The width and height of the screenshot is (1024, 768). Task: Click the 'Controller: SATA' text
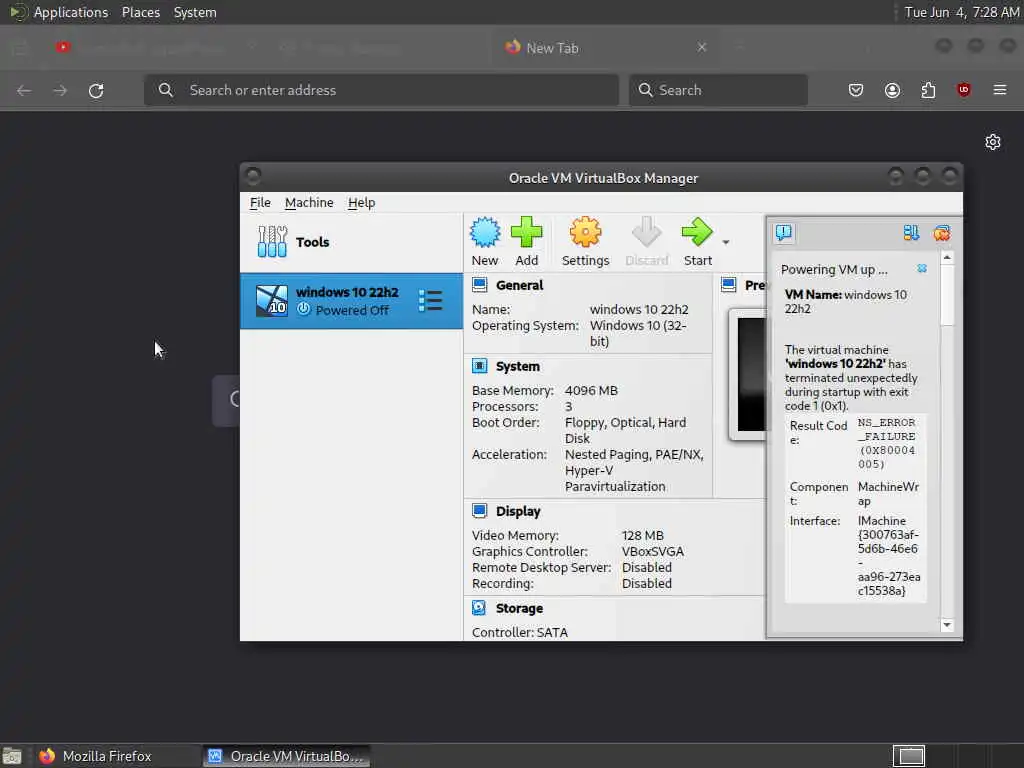520,632
